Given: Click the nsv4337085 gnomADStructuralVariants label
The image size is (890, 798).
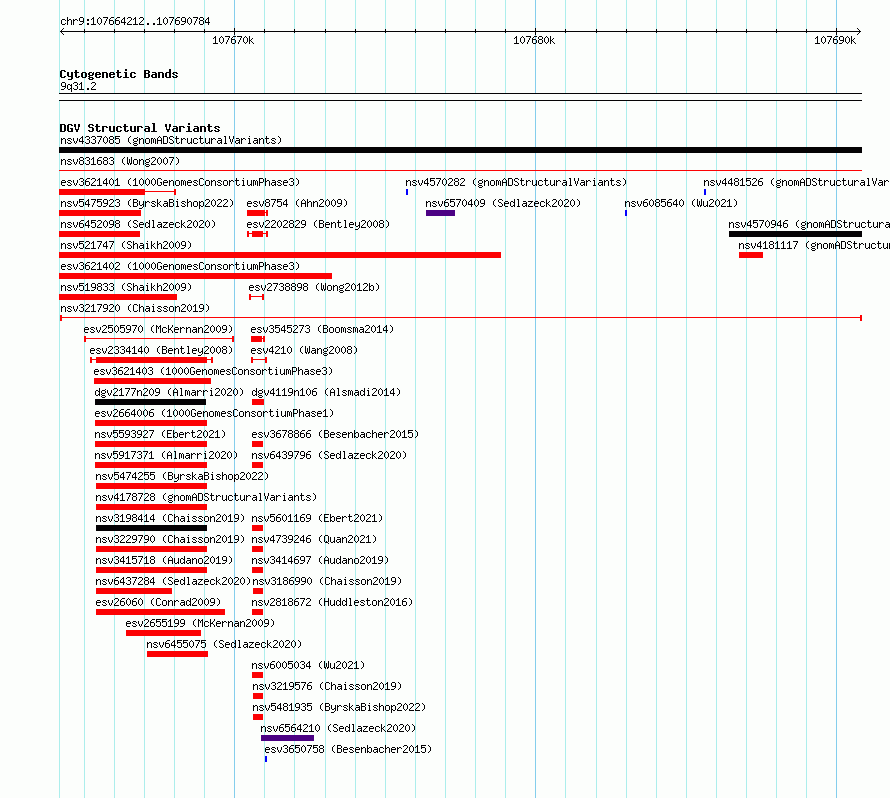Looking at the screenshot, I should tap(171, 140).
